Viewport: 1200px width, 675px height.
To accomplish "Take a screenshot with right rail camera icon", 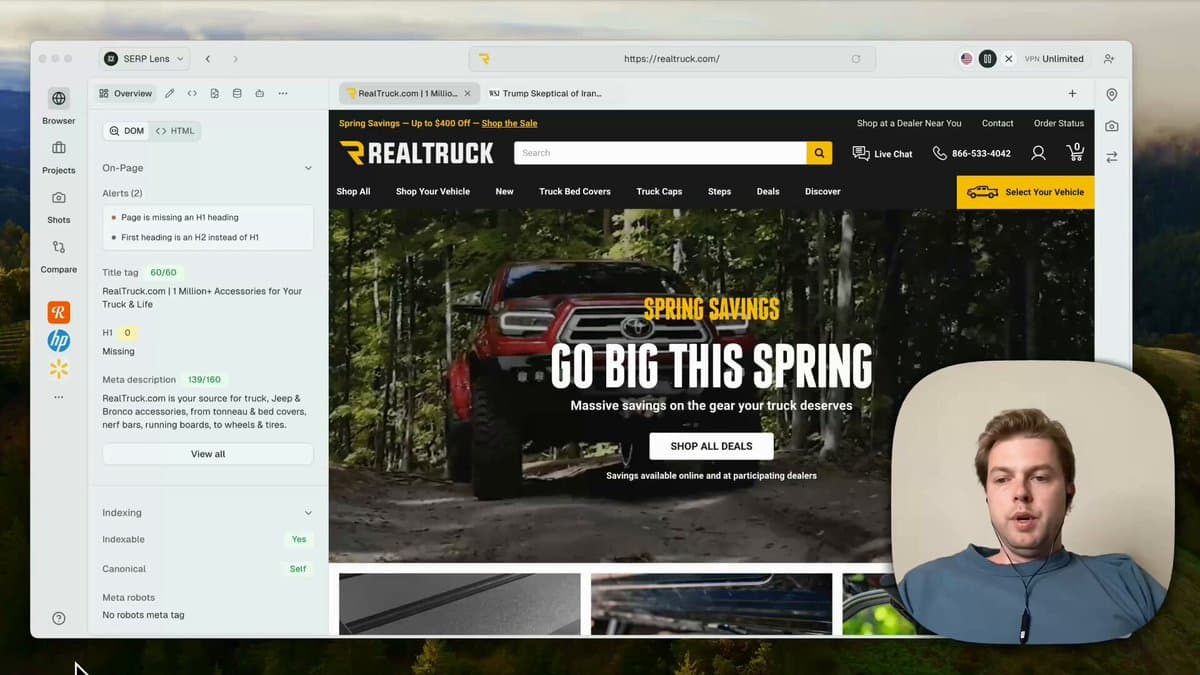I will tap(1112, 126).
